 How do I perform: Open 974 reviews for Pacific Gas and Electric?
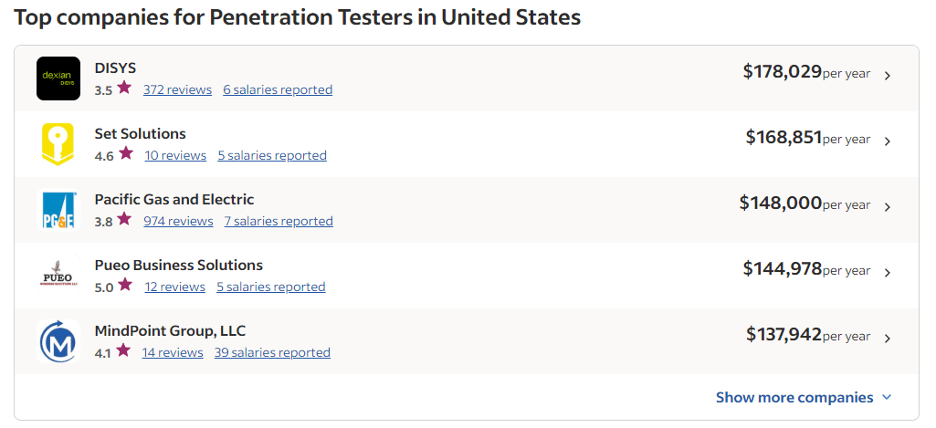(178, 221)
